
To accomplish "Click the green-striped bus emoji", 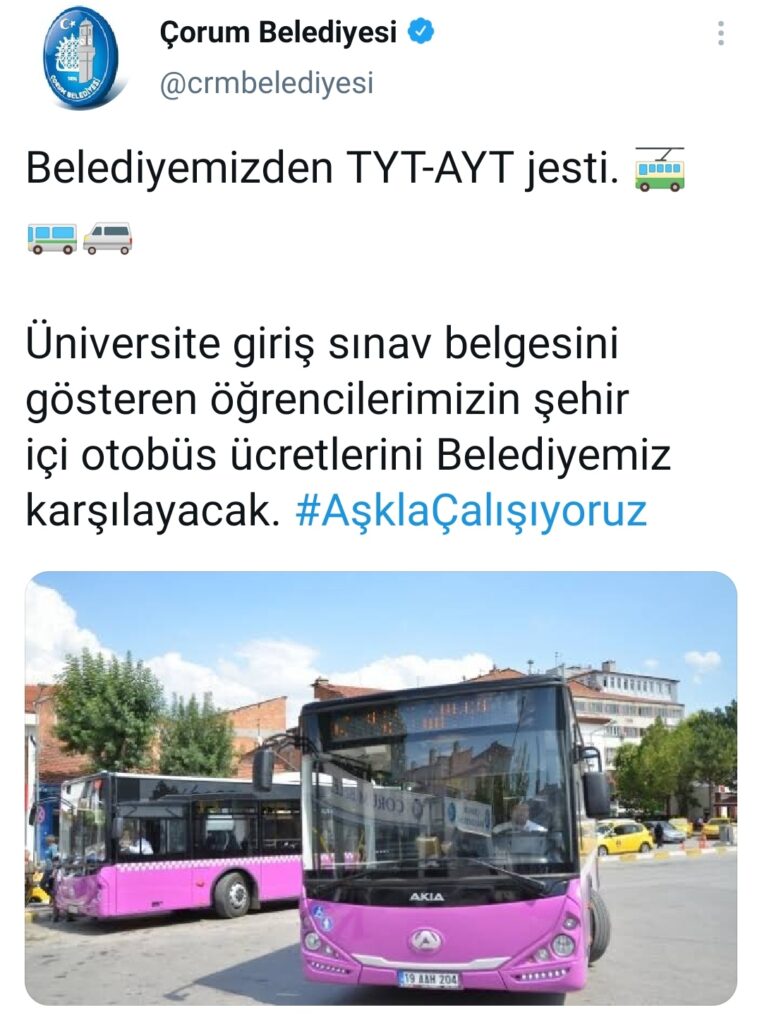I will click(52, 238).
